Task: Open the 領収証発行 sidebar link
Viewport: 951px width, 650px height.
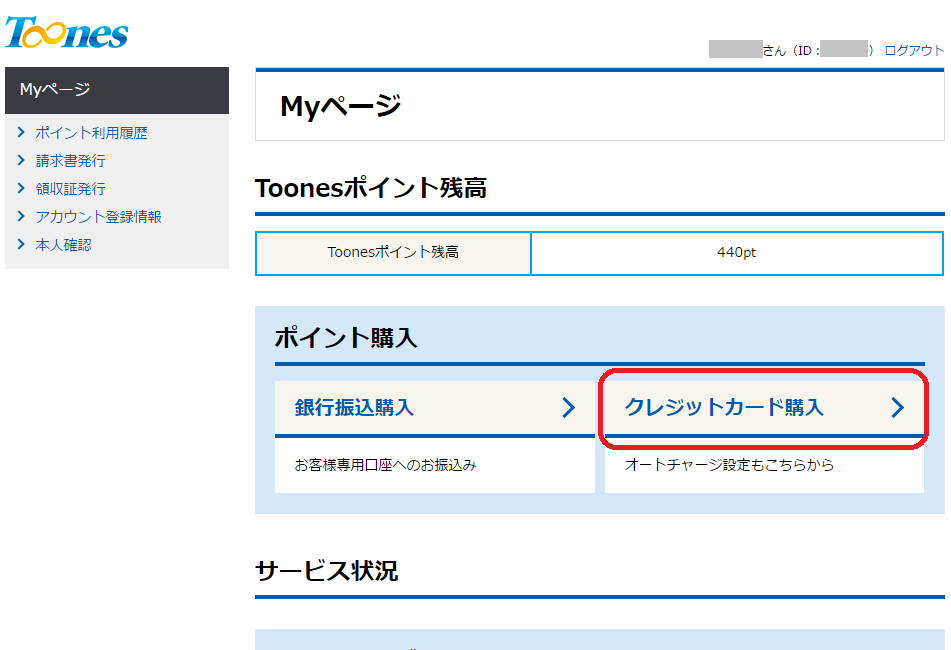Action: [x=70, y=189]
